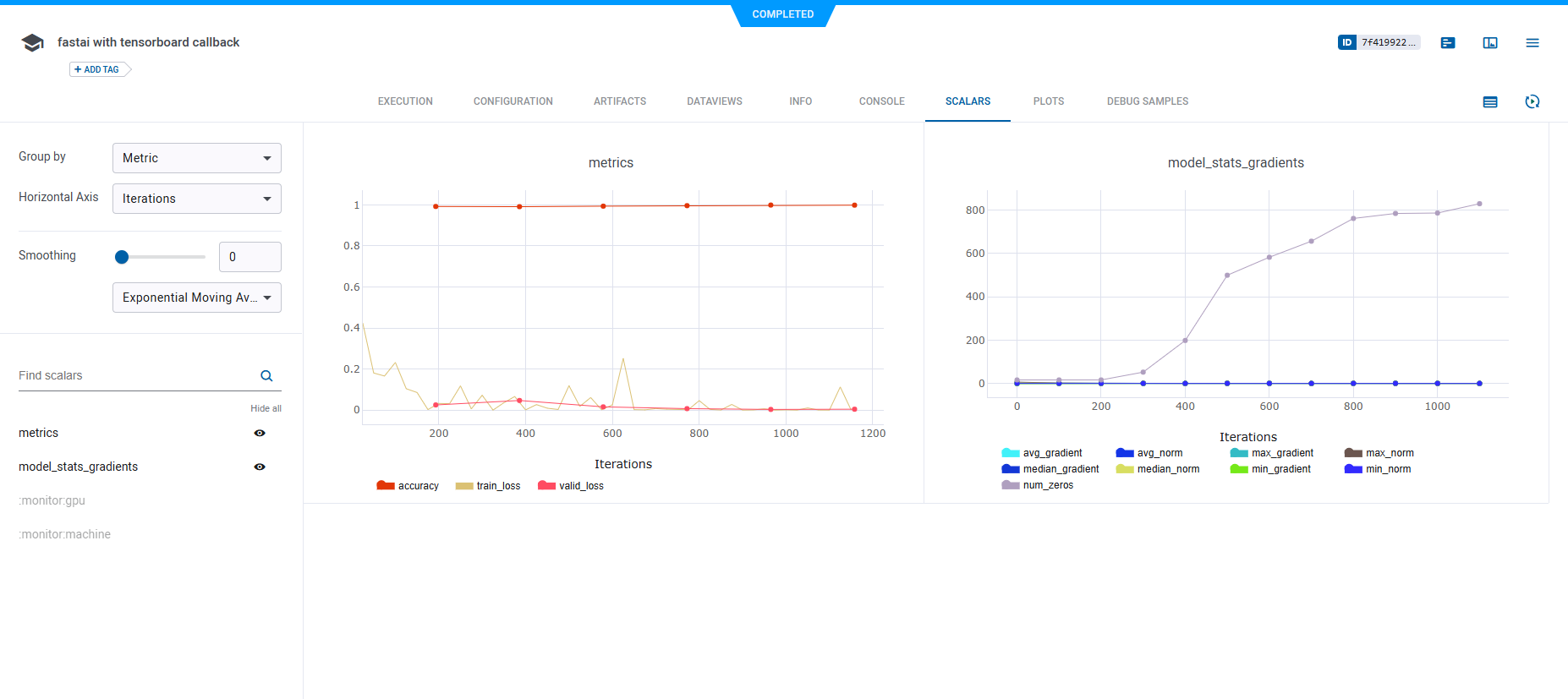
Task: Go to the PLOTS tab
Action: [1048, 101]
